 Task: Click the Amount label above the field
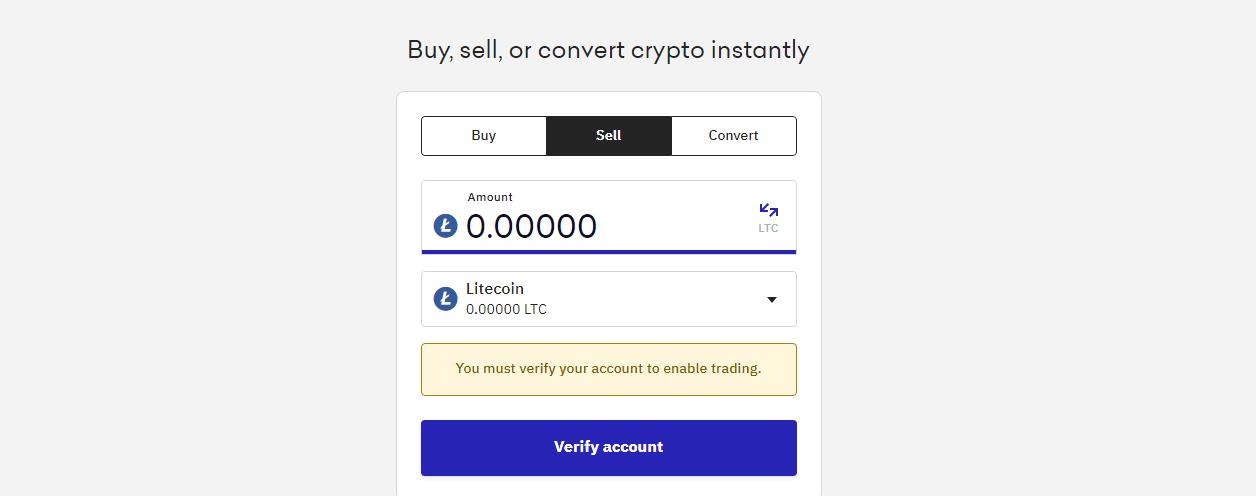[x=490, y=197]
